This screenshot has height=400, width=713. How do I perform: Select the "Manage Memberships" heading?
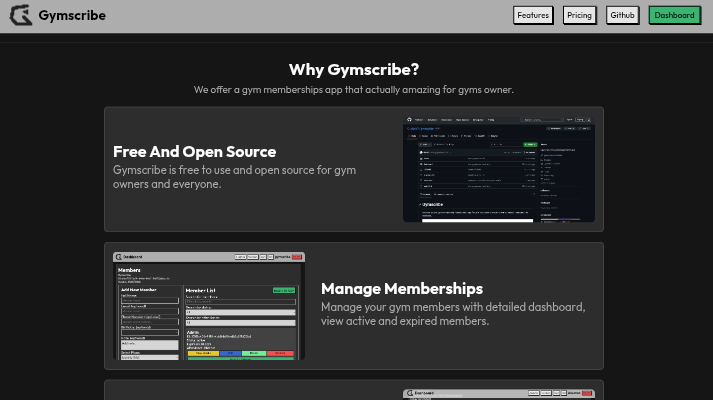point(402,289)
